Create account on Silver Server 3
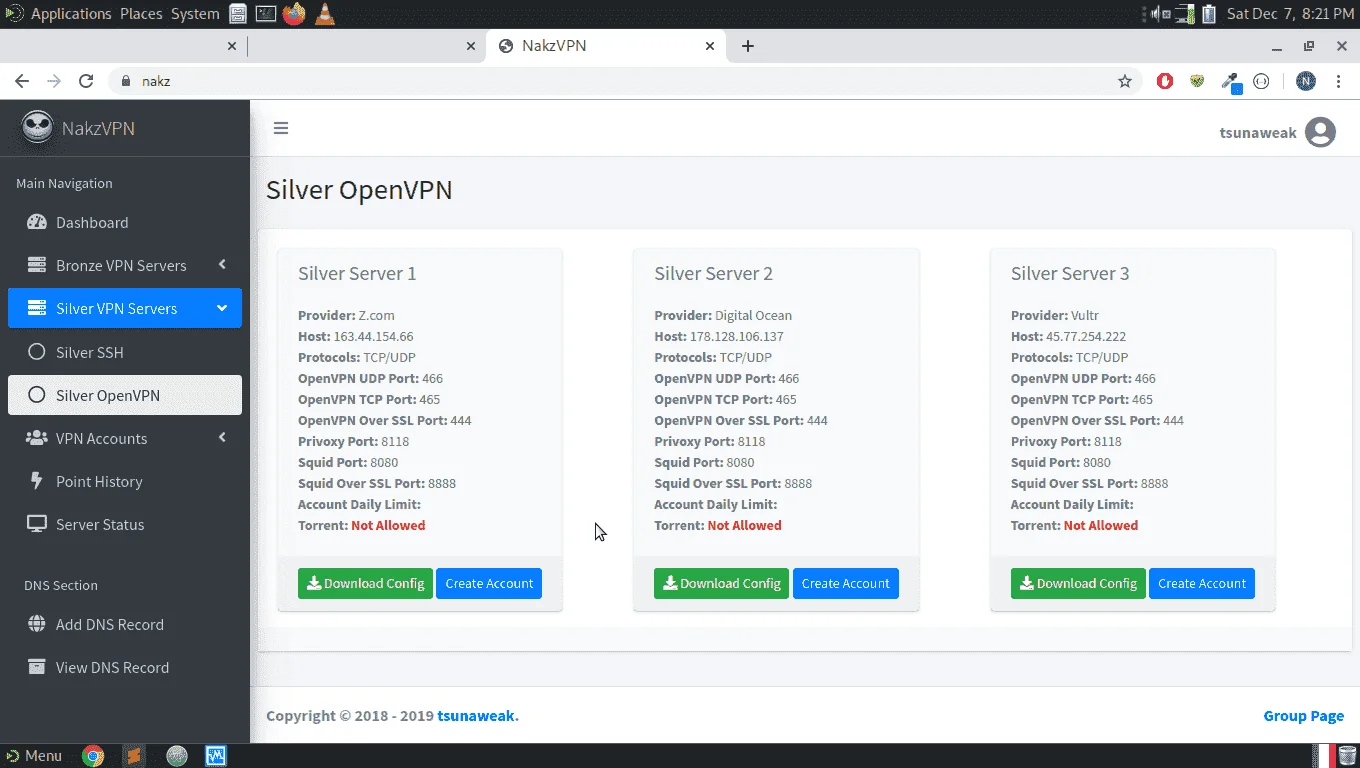1360x768 pixels. 1202,583
